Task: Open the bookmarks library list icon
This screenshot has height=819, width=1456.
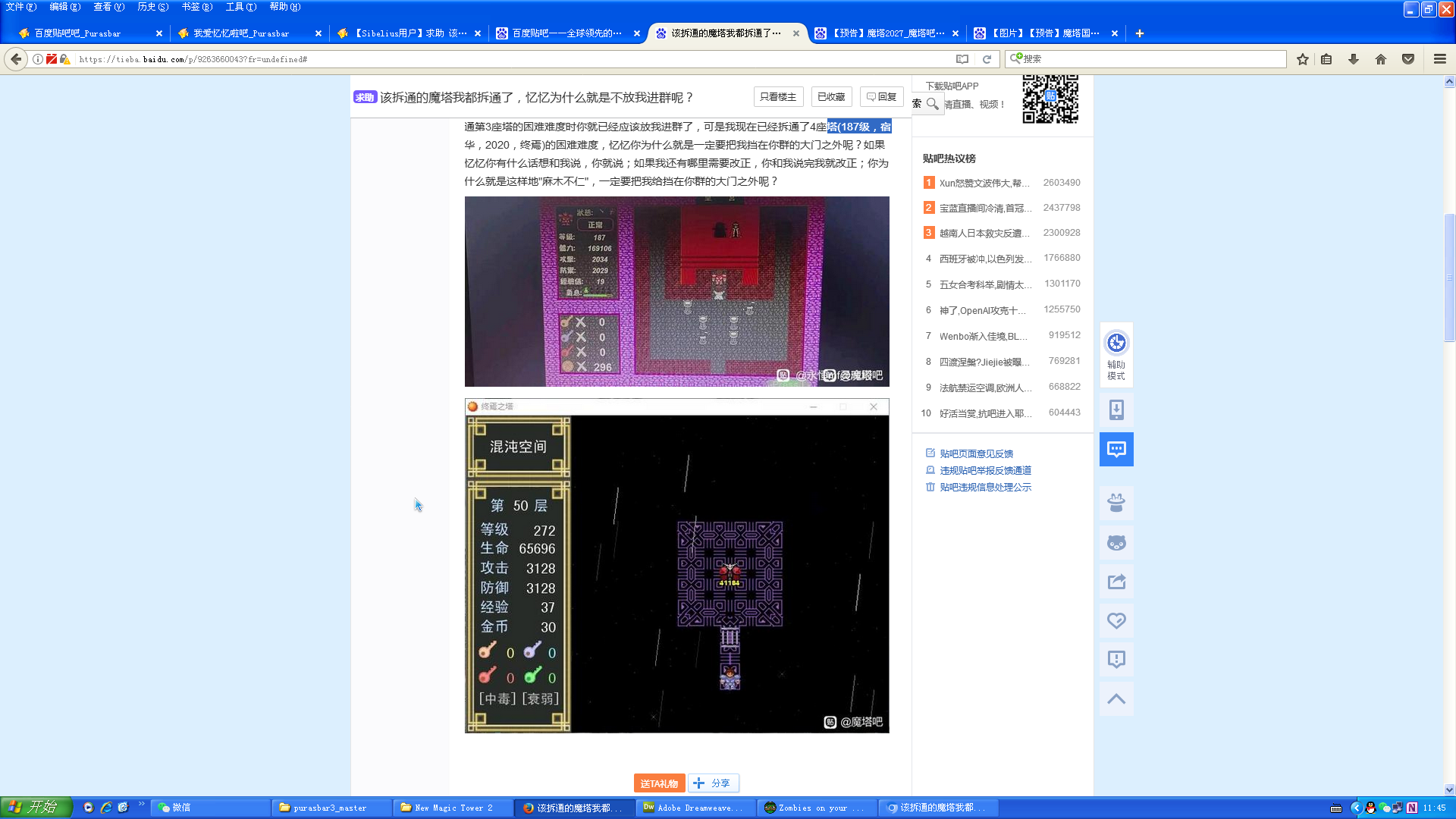Action: tap(1326, 59)
